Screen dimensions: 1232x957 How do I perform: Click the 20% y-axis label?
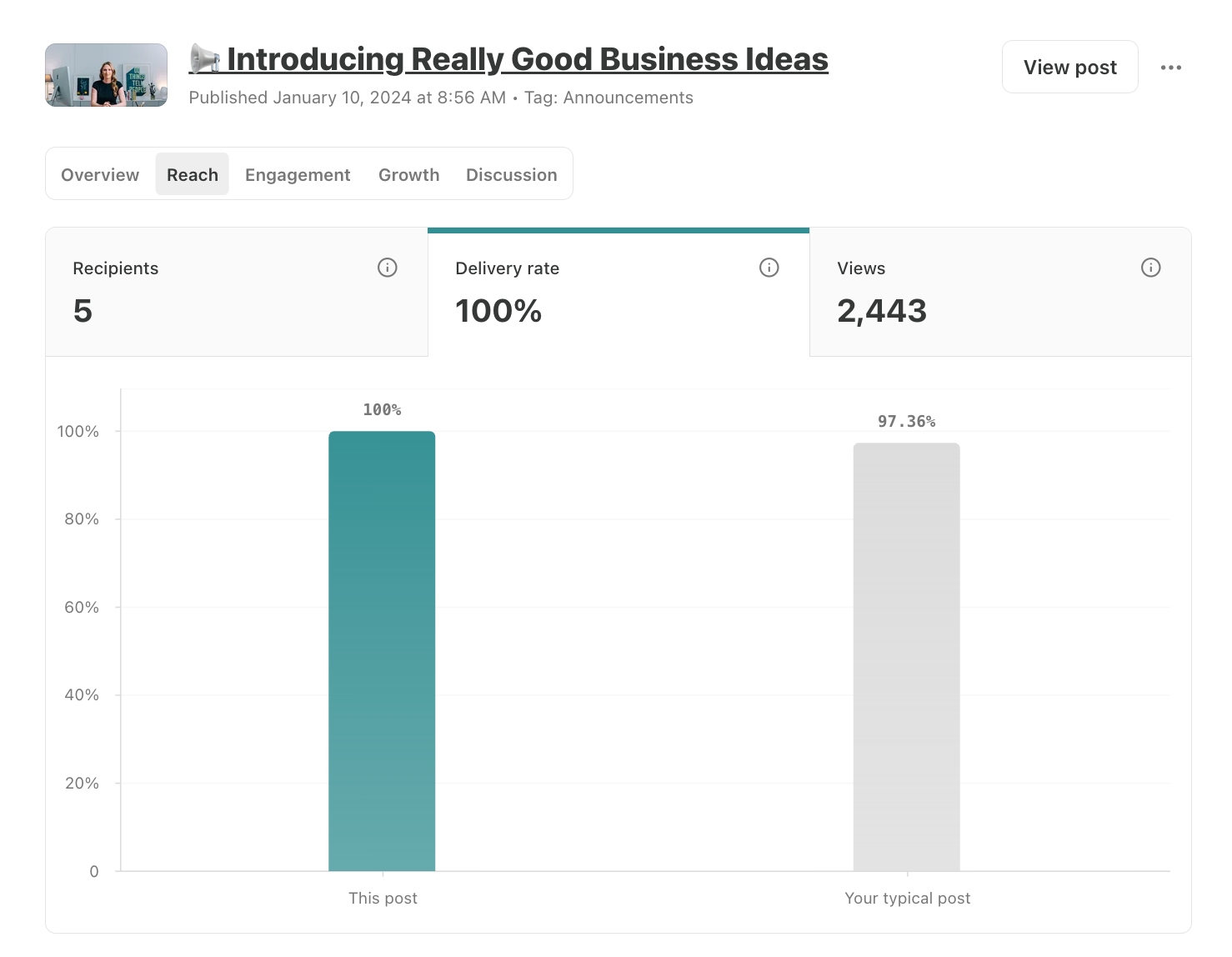pos(82,783)
